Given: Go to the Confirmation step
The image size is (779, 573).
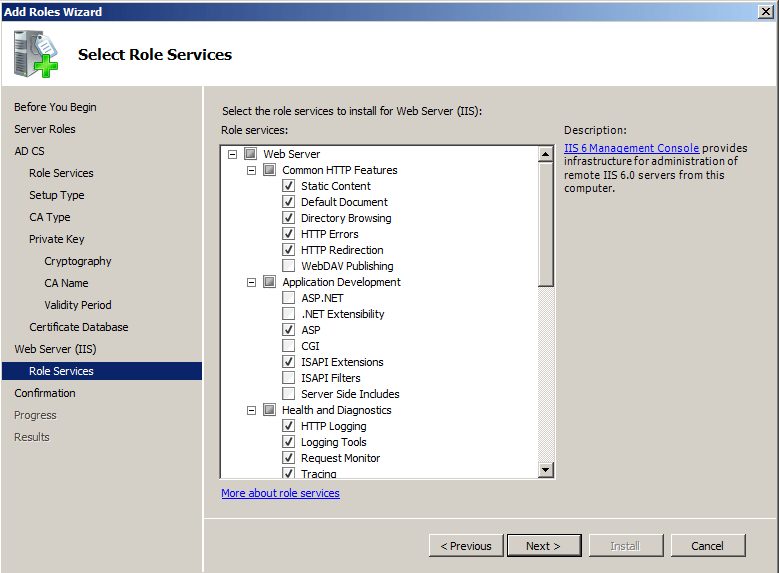Looking at the screenshot, I should point(45,393).
